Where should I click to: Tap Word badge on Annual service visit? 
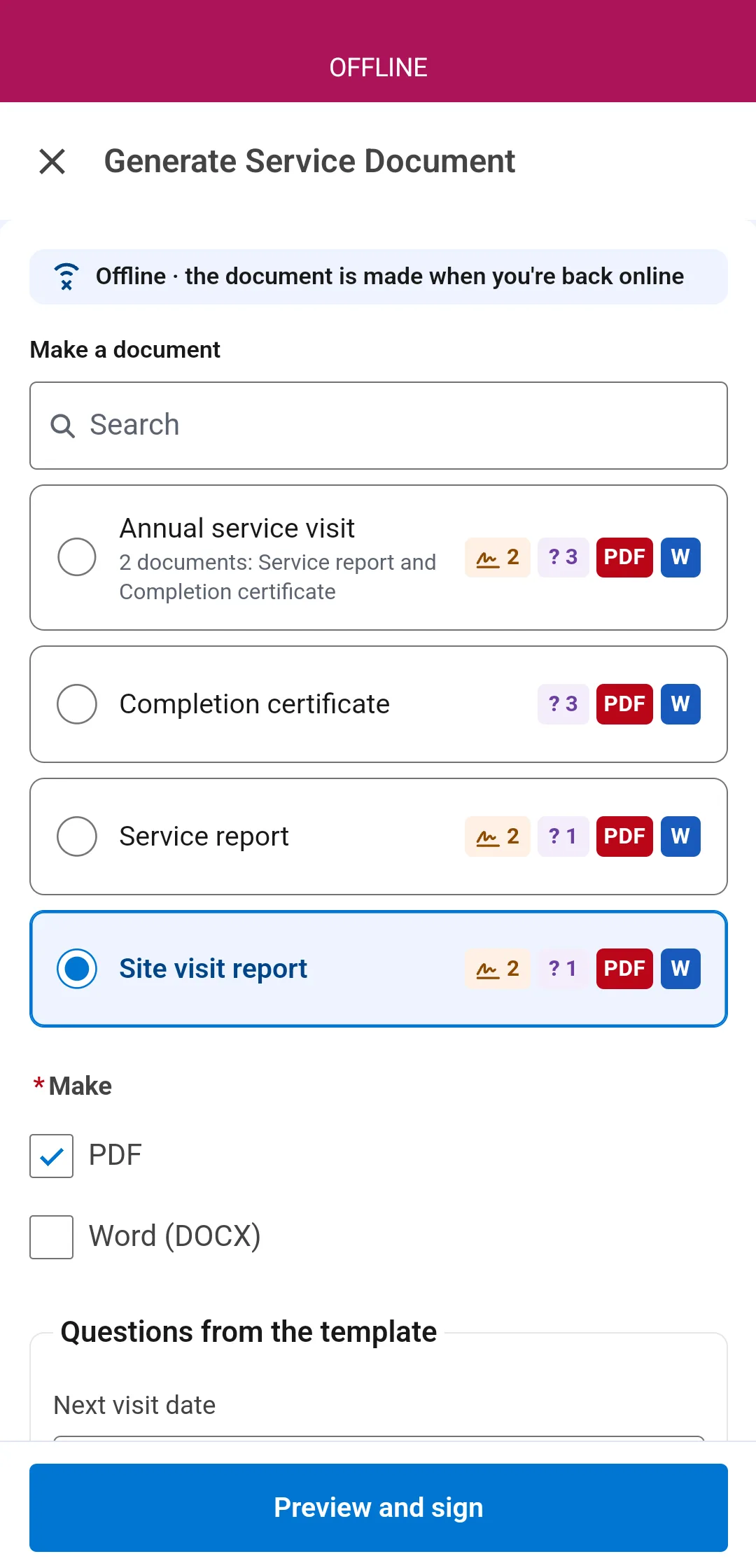tap(680, 557)
